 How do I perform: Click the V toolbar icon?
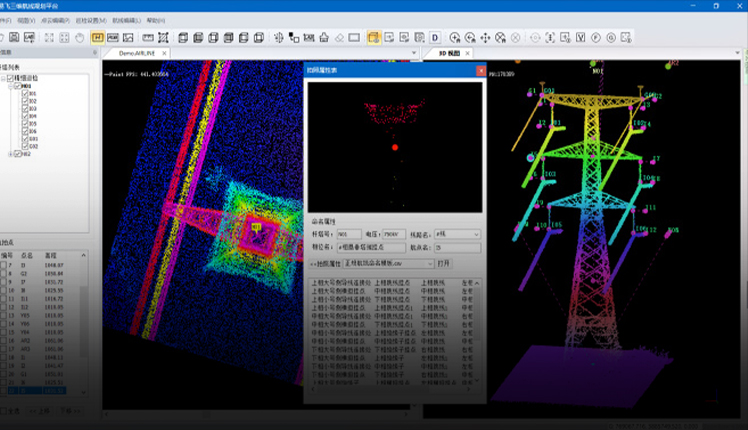[581, 38]
